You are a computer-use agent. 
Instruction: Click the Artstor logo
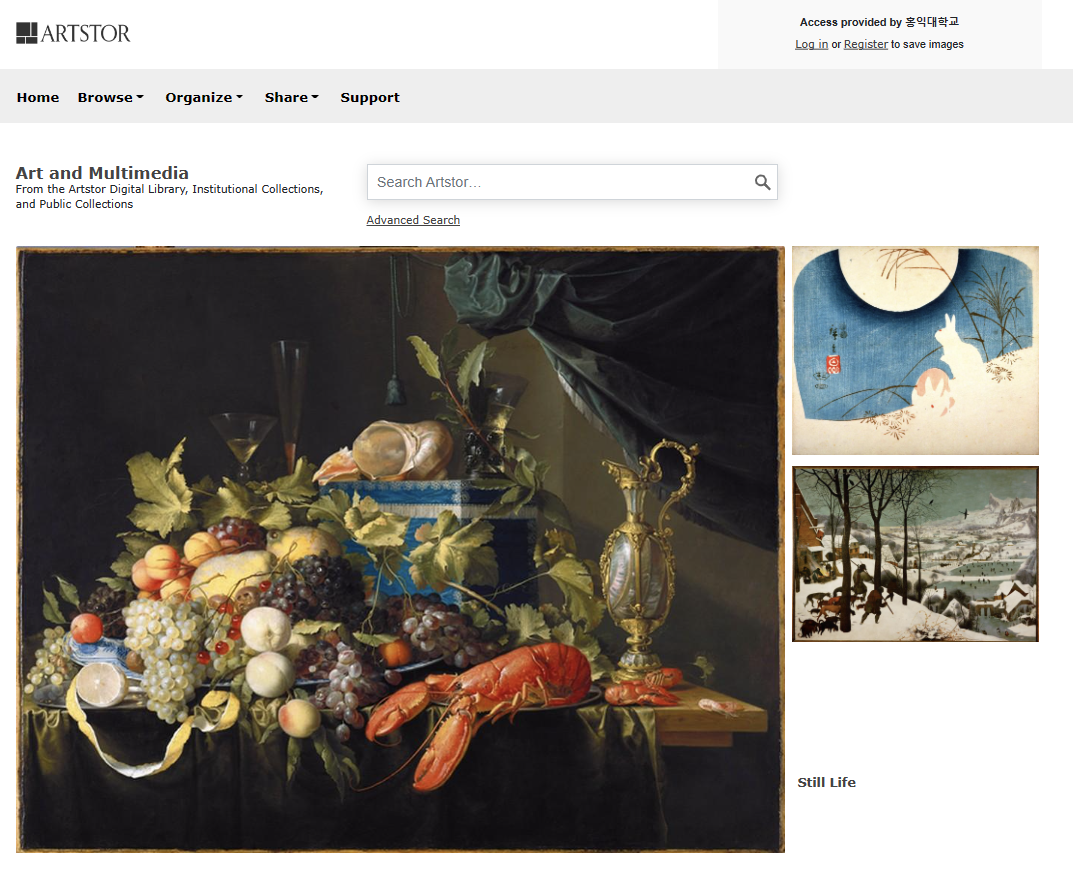[73, 33]
